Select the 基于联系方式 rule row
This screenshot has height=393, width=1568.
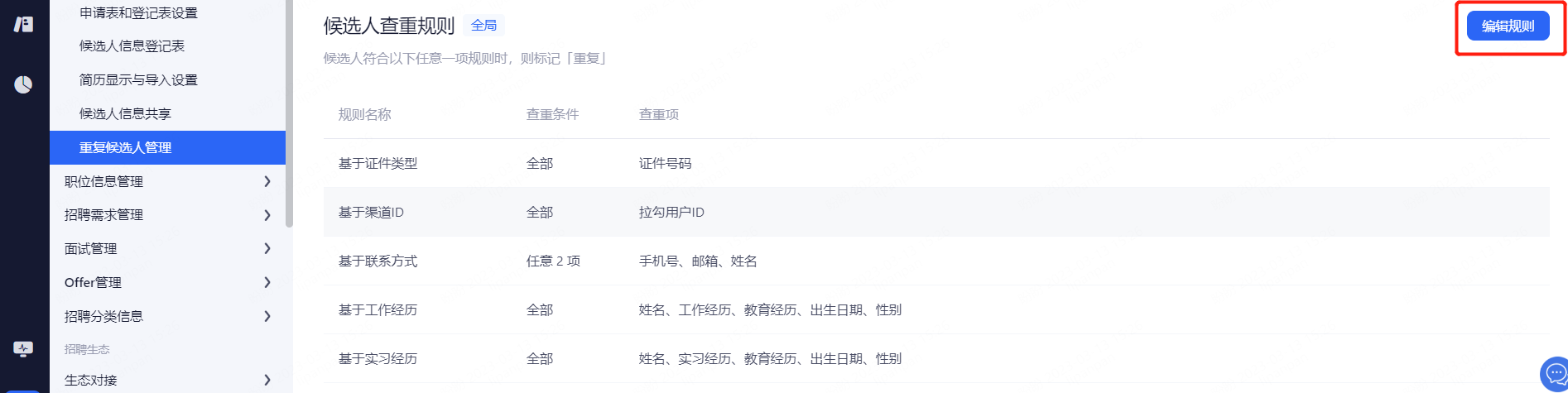click(378, 261)
